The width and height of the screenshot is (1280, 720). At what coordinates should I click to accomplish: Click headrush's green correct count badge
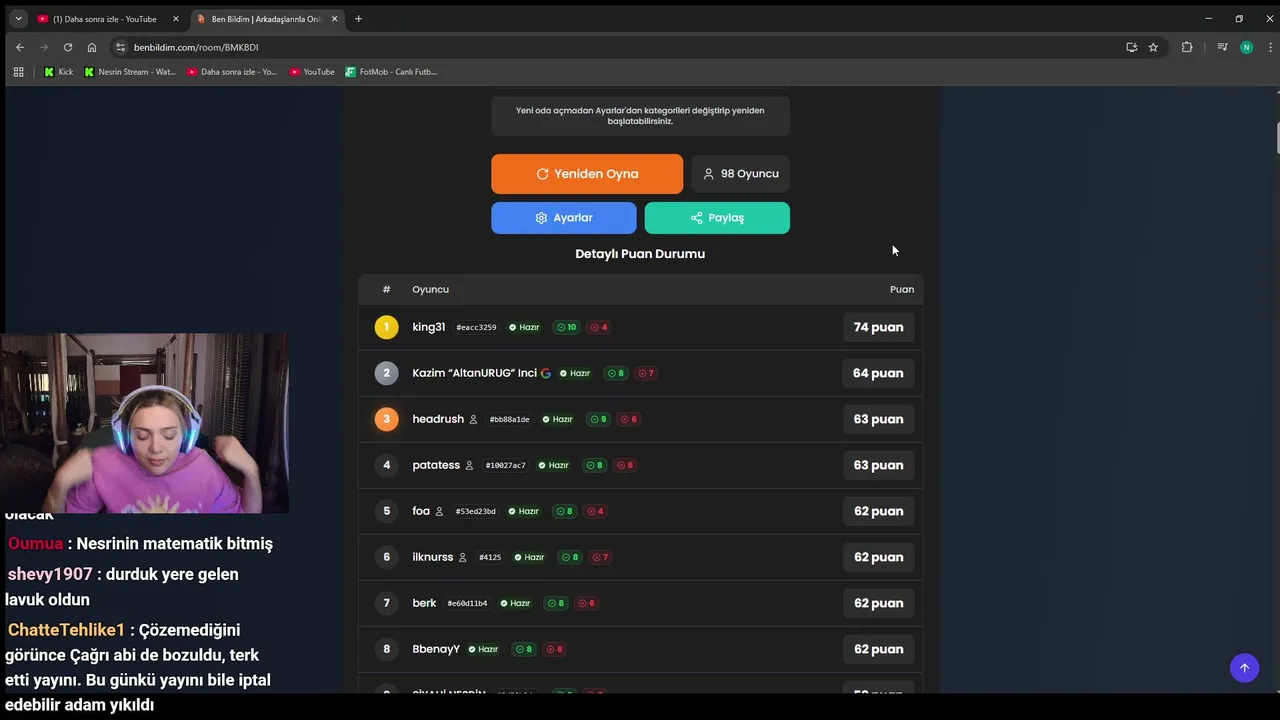click(598, 419)
